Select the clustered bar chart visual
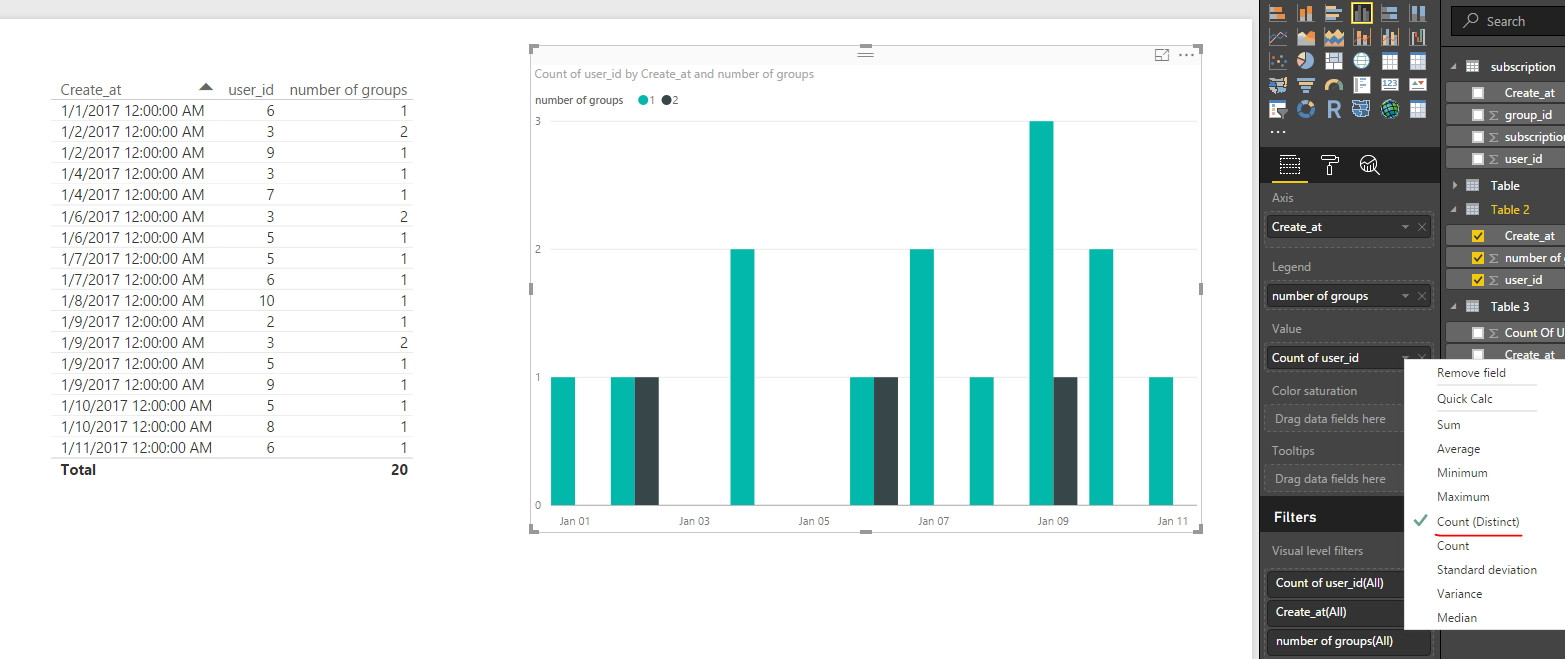 1333,13
